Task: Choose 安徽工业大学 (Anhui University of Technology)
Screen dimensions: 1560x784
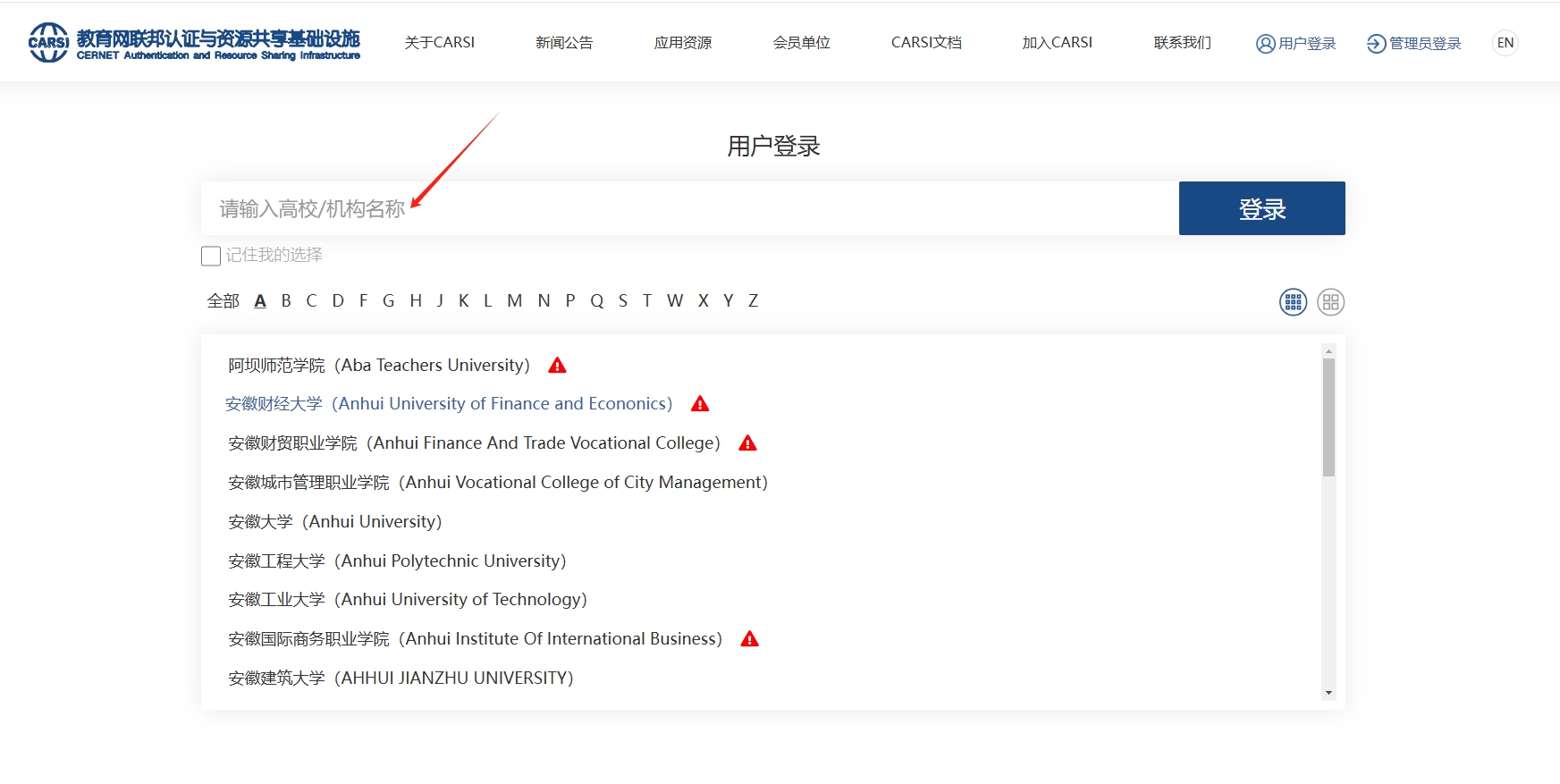Action: click(x=408, y=599)
